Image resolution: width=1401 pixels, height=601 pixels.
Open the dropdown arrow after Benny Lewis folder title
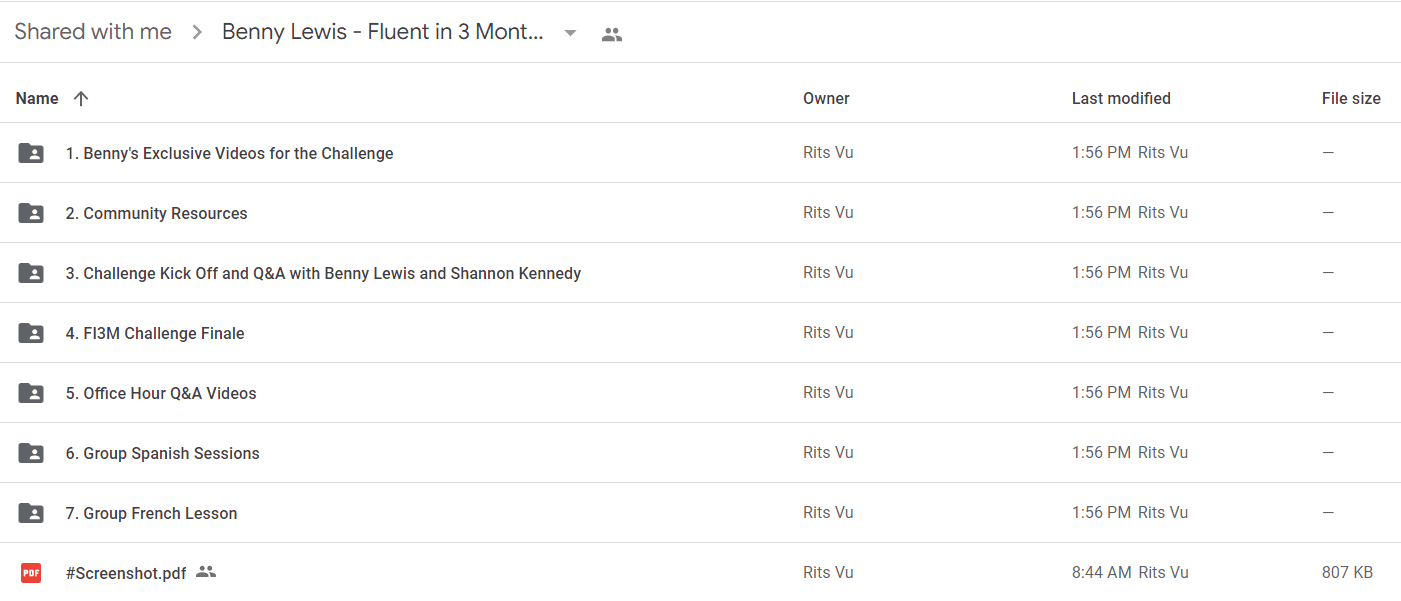[570, 33]
